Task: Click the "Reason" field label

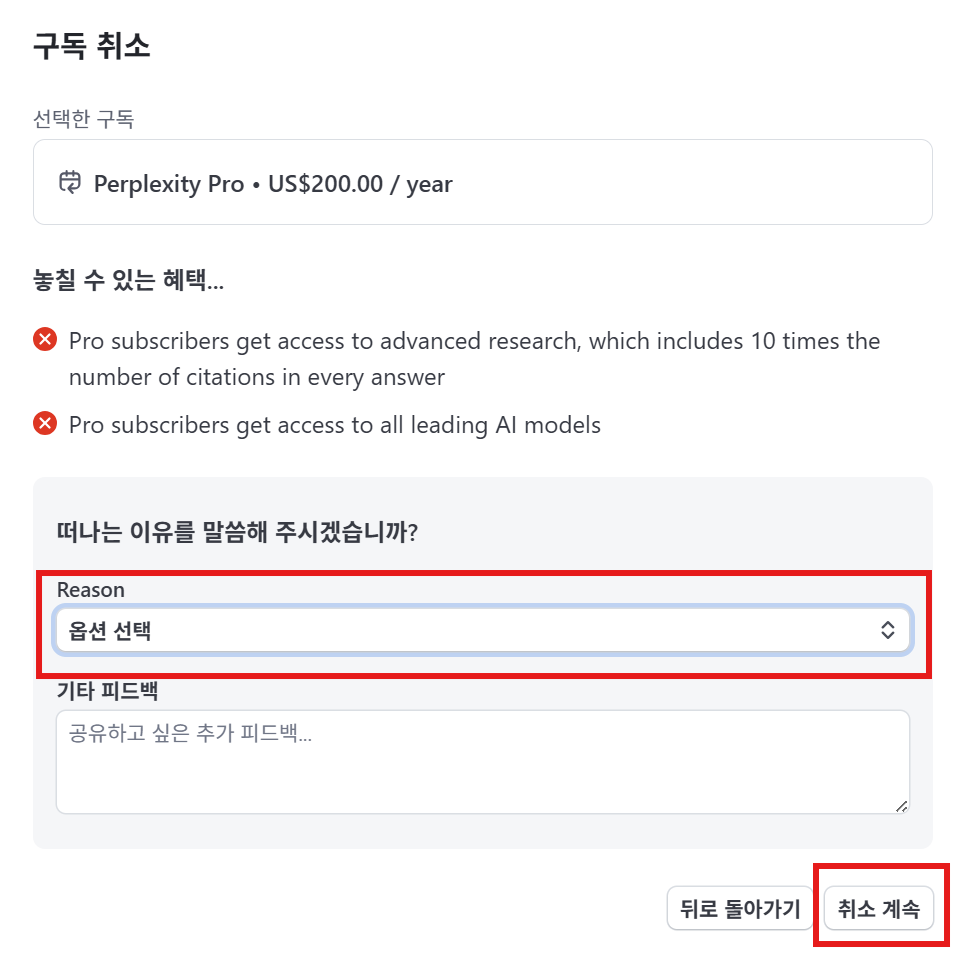Action: (91, 590)
